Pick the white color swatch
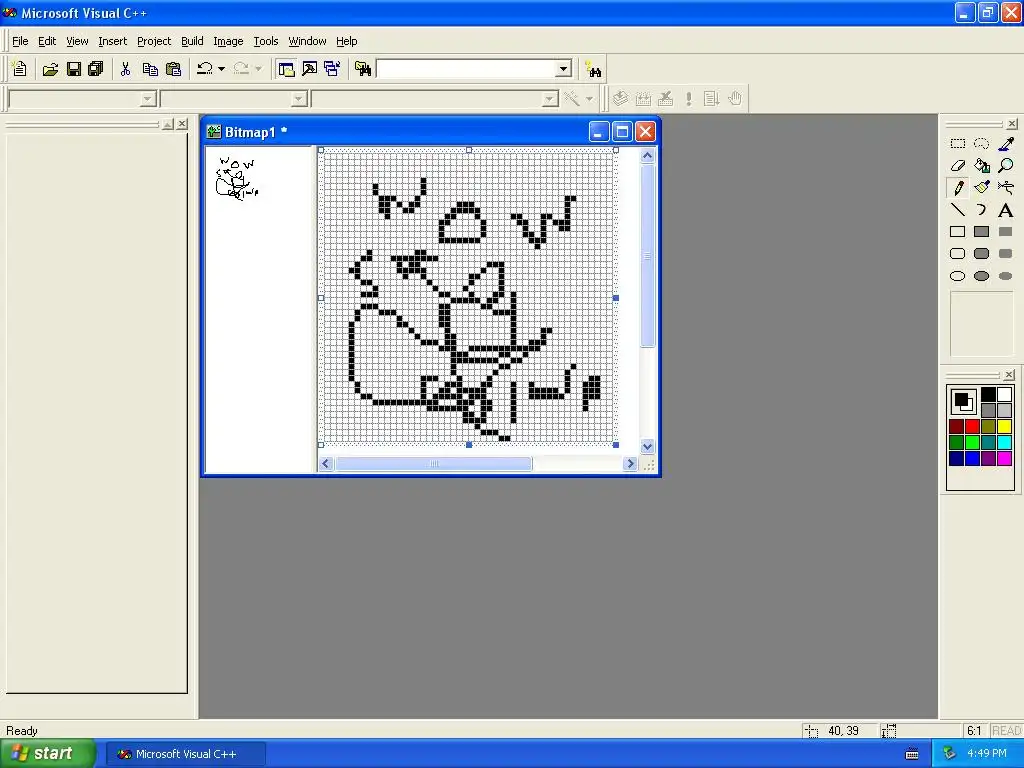Viewport: 1024px width, 768px height. point(1004,394)
